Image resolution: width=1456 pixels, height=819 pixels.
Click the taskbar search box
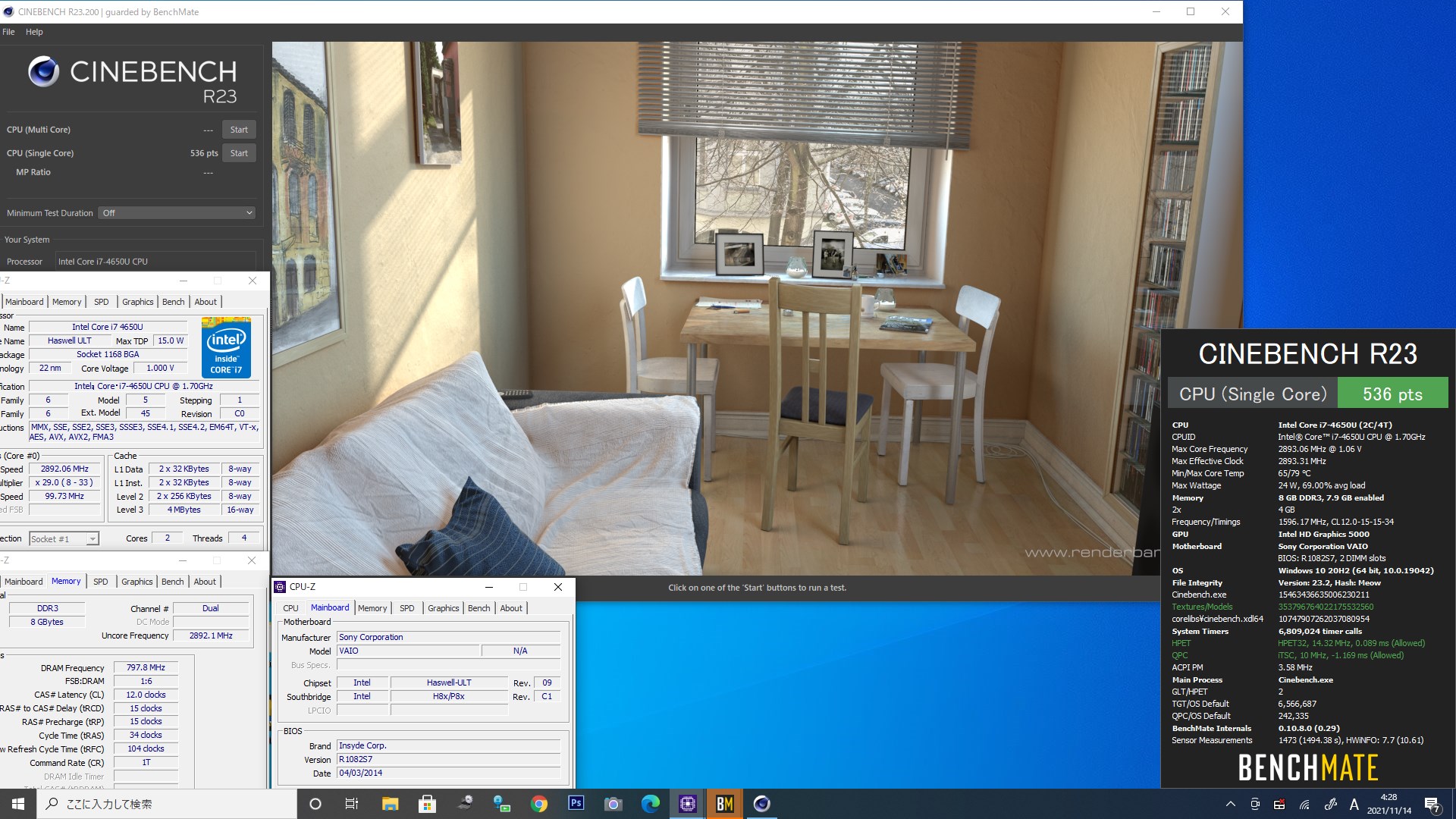167,804
